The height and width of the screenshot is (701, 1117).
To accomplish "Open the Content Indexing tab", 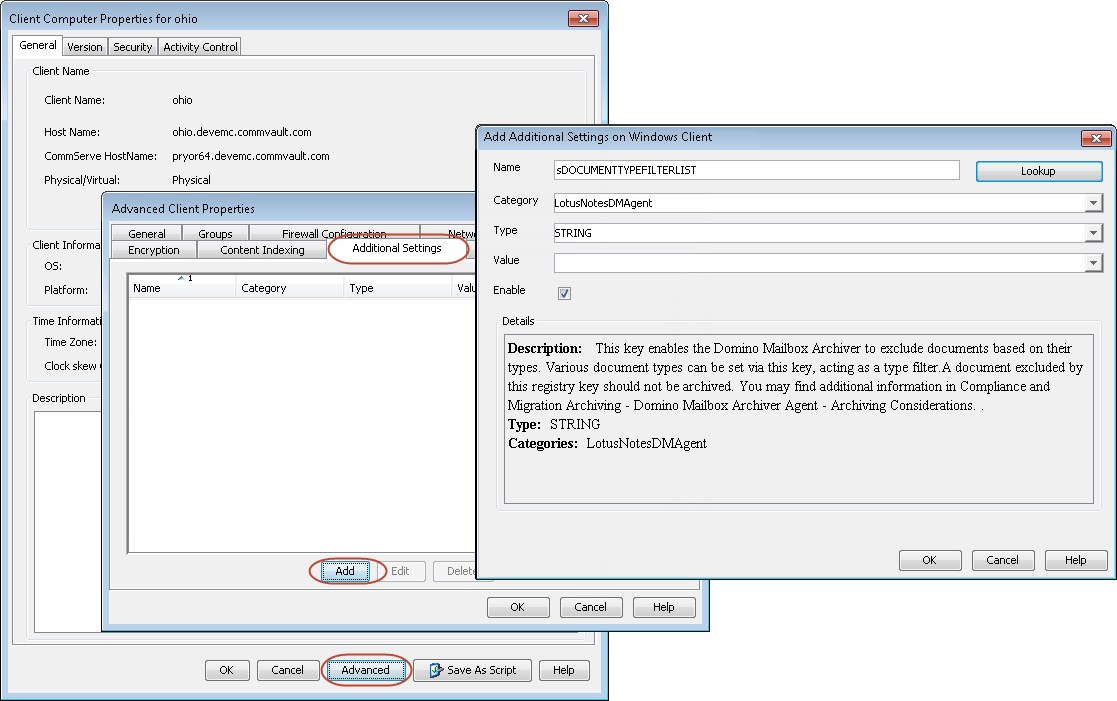I will [x=262, y=250].
